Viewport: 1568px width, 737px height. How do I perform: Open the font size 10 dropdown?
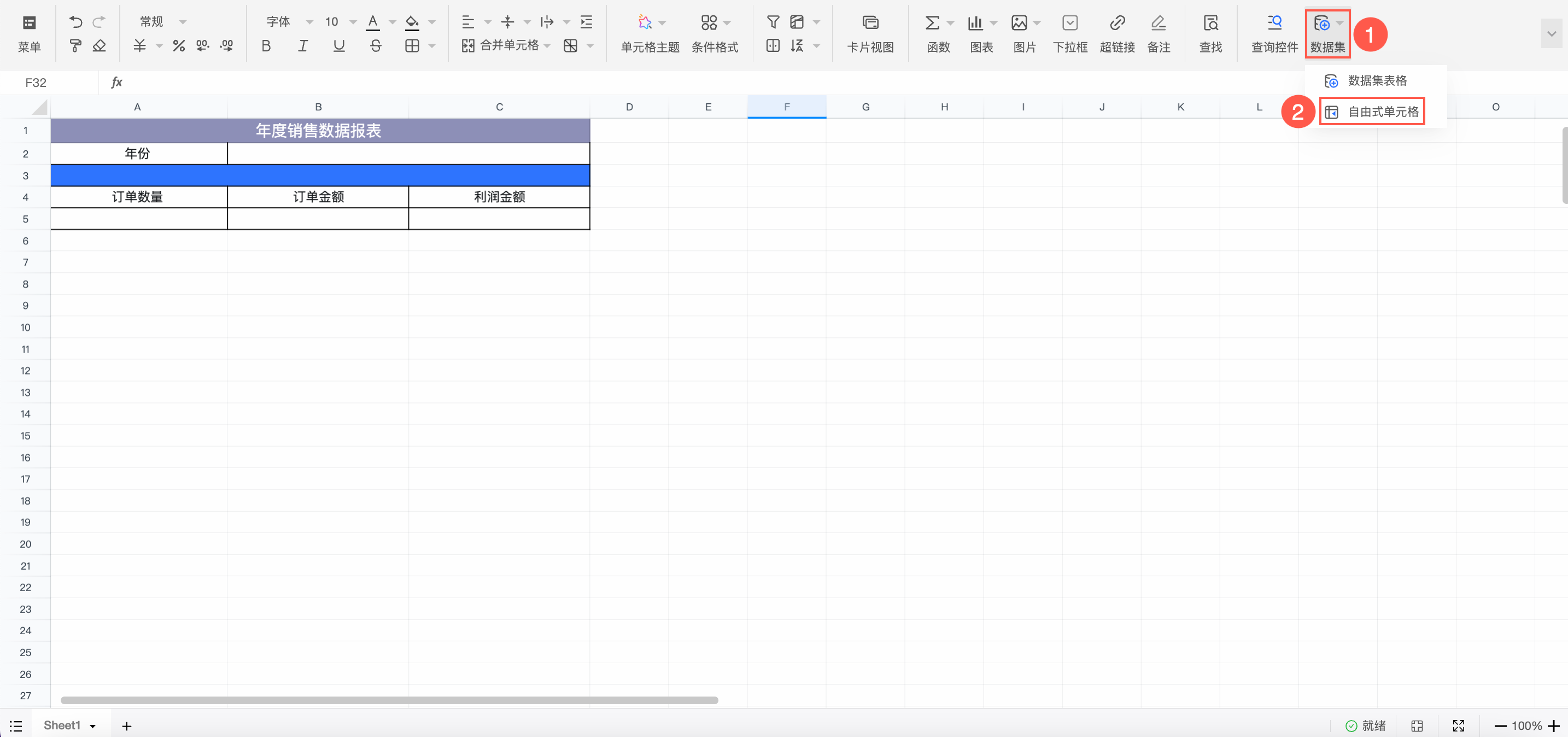[353, 22]
